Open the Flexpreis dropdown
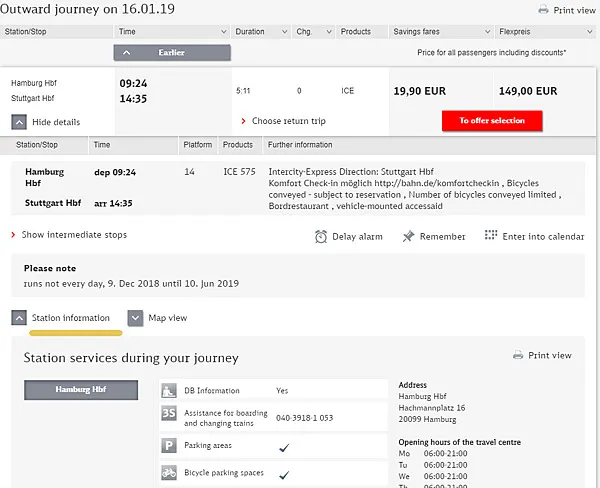 point(590,32)
